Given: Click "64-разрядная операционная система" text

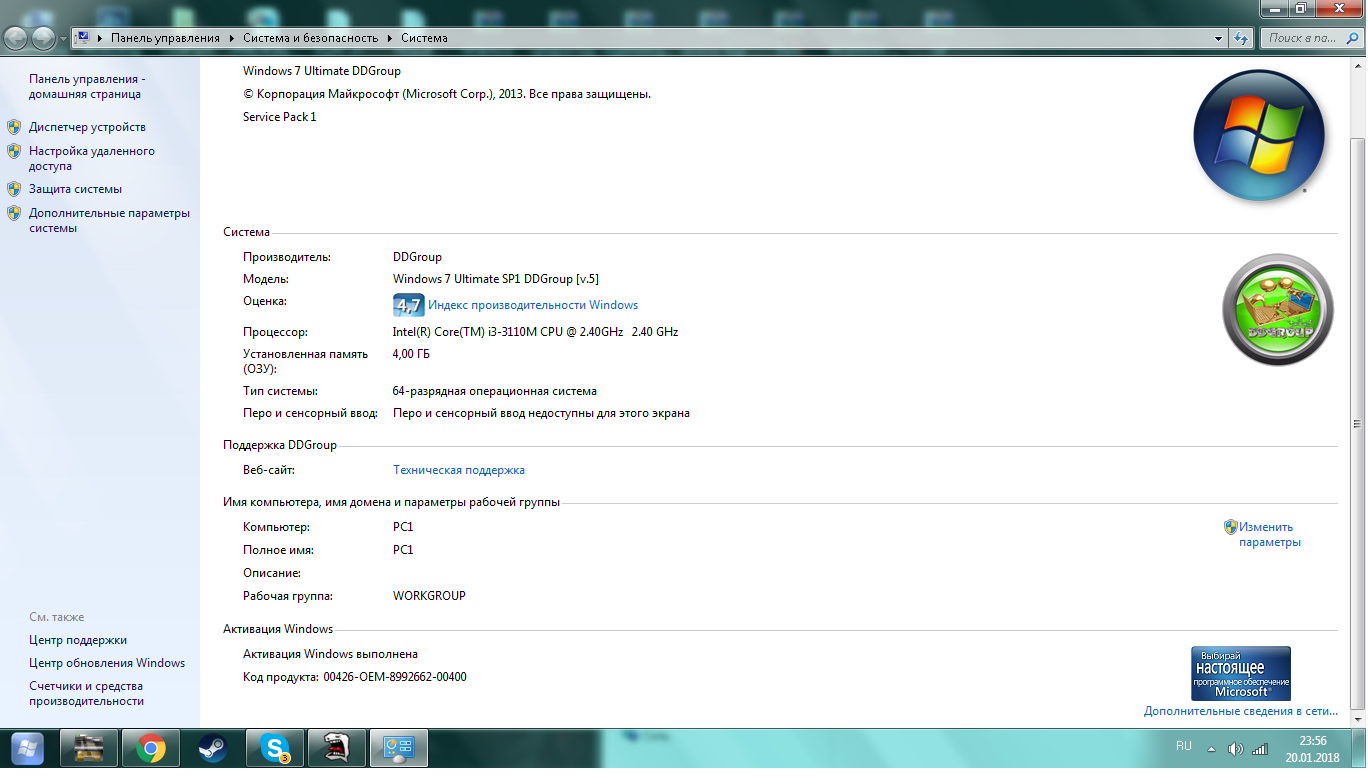Looking at the screenshot, I should (495, 391).
